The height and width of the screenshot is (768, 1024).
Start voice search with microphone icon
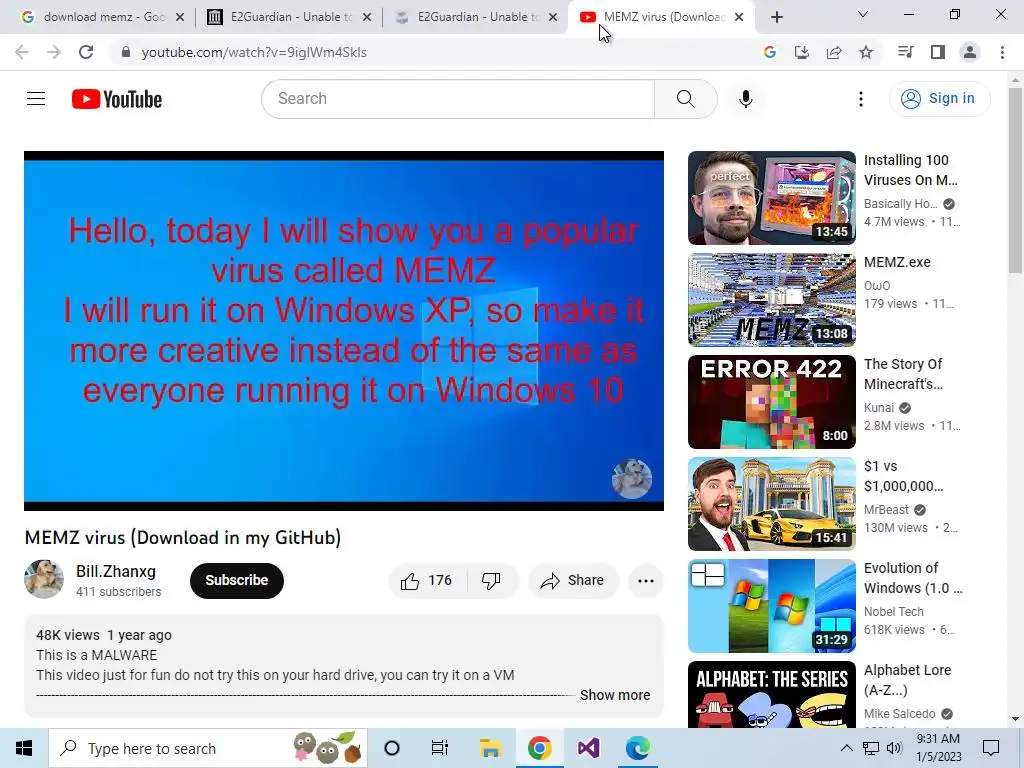746,99
